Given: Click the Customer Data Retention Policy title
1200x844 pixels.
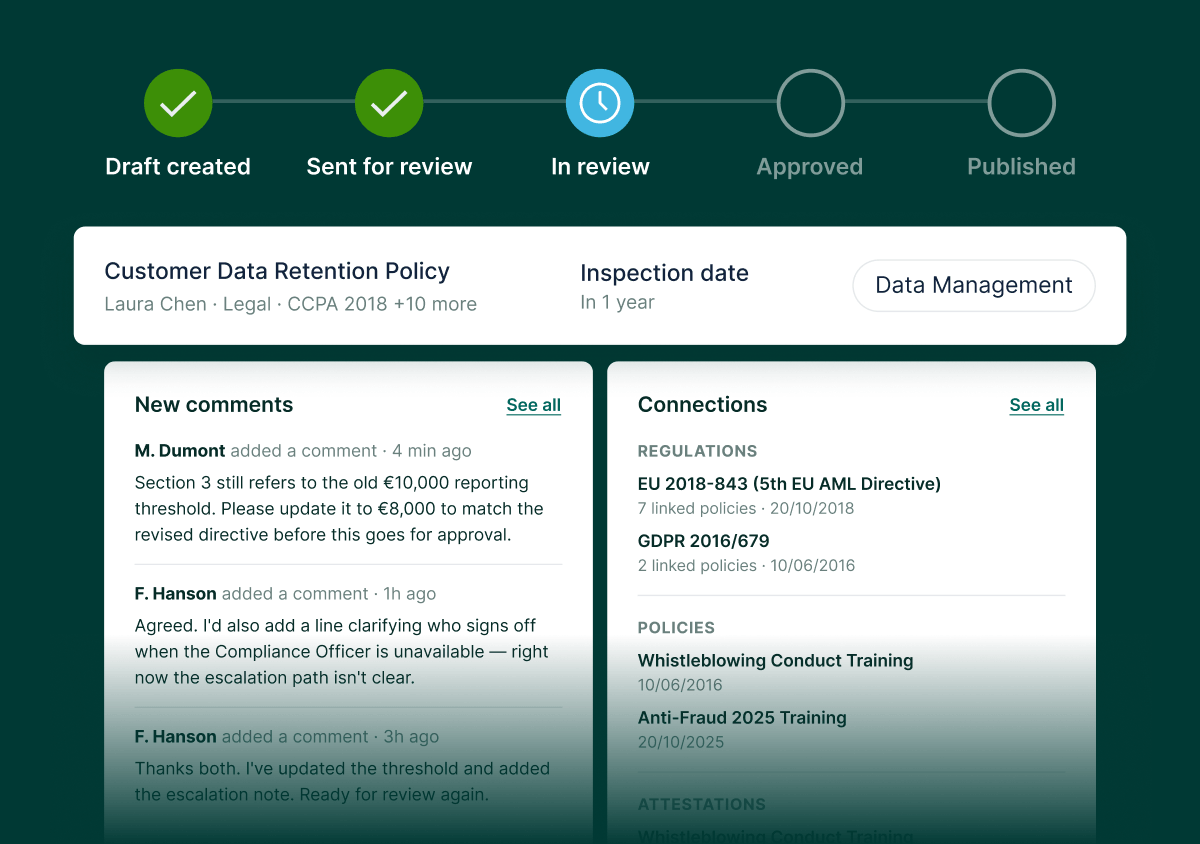Looking at the screenshot, I should tap(277, 271).
